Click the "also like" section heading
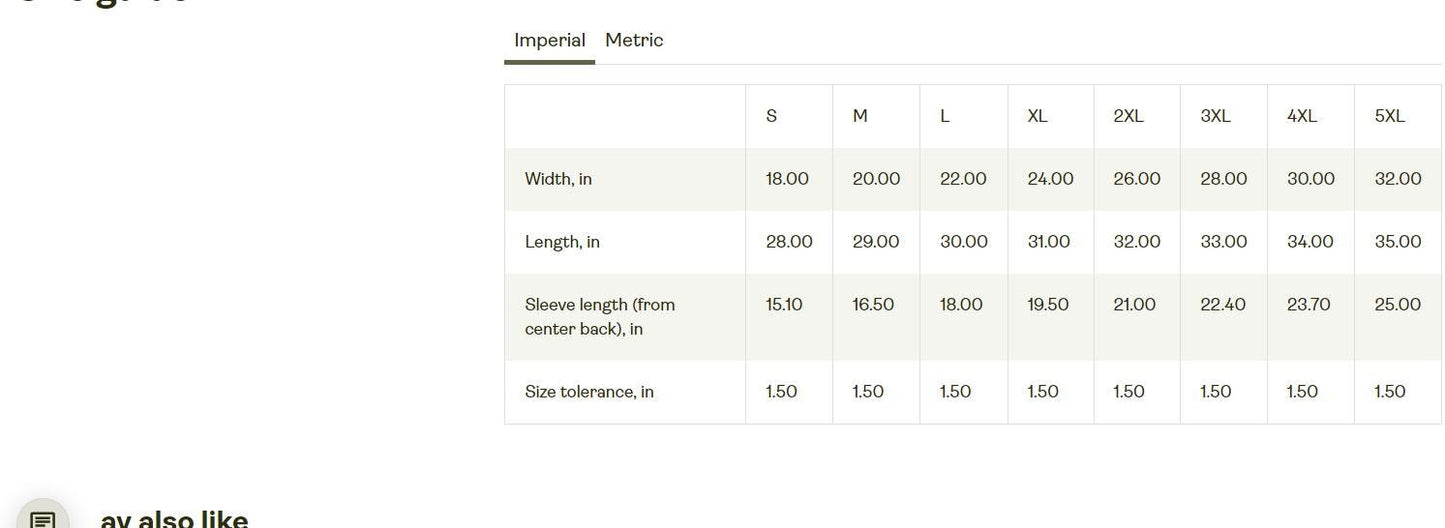Image resolution: width=1445 pixels, height=528 pixels. click(174, 519)
